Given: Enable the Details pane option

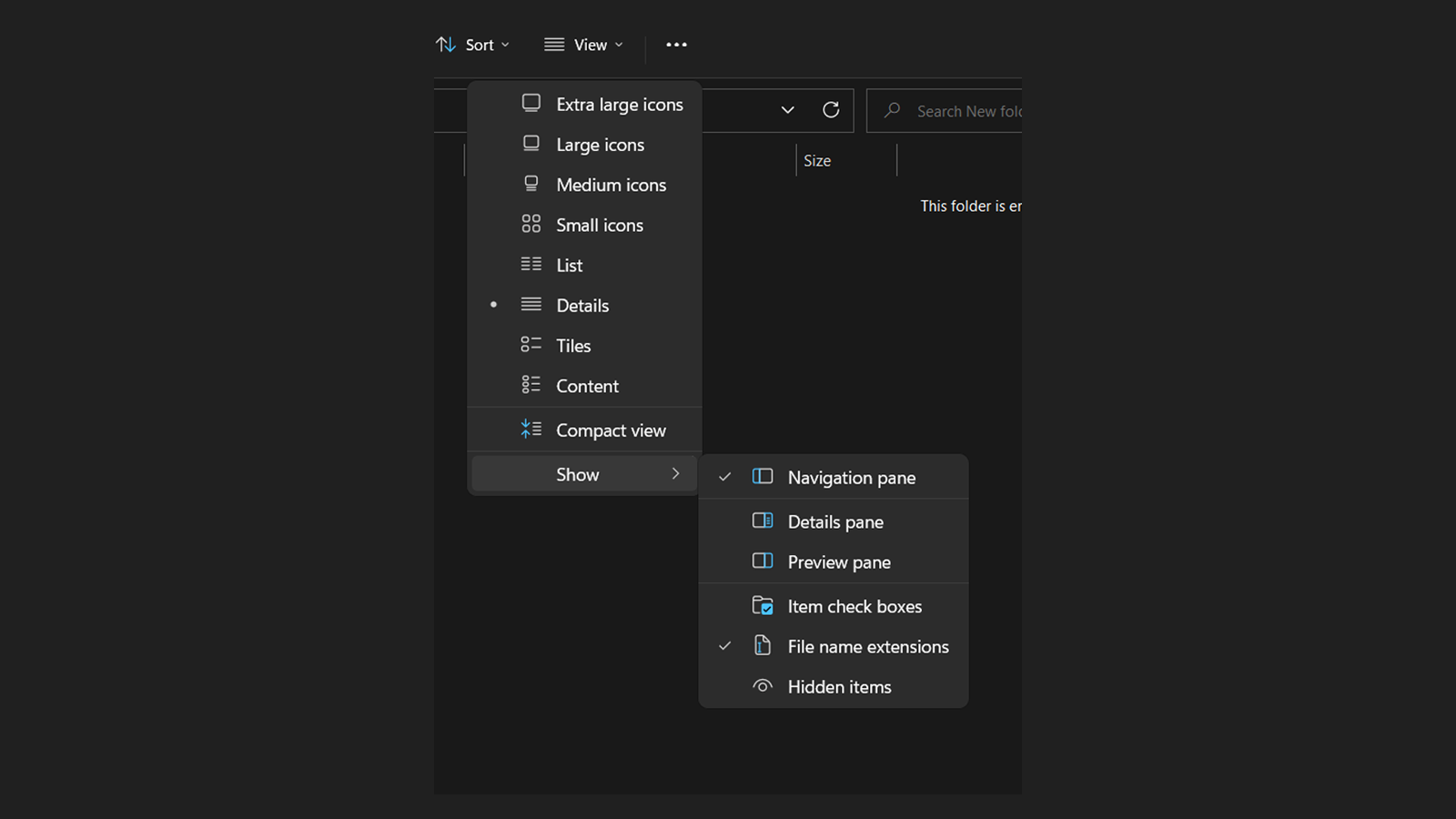Looking at the screenshot, I should [x=834, y=521].
